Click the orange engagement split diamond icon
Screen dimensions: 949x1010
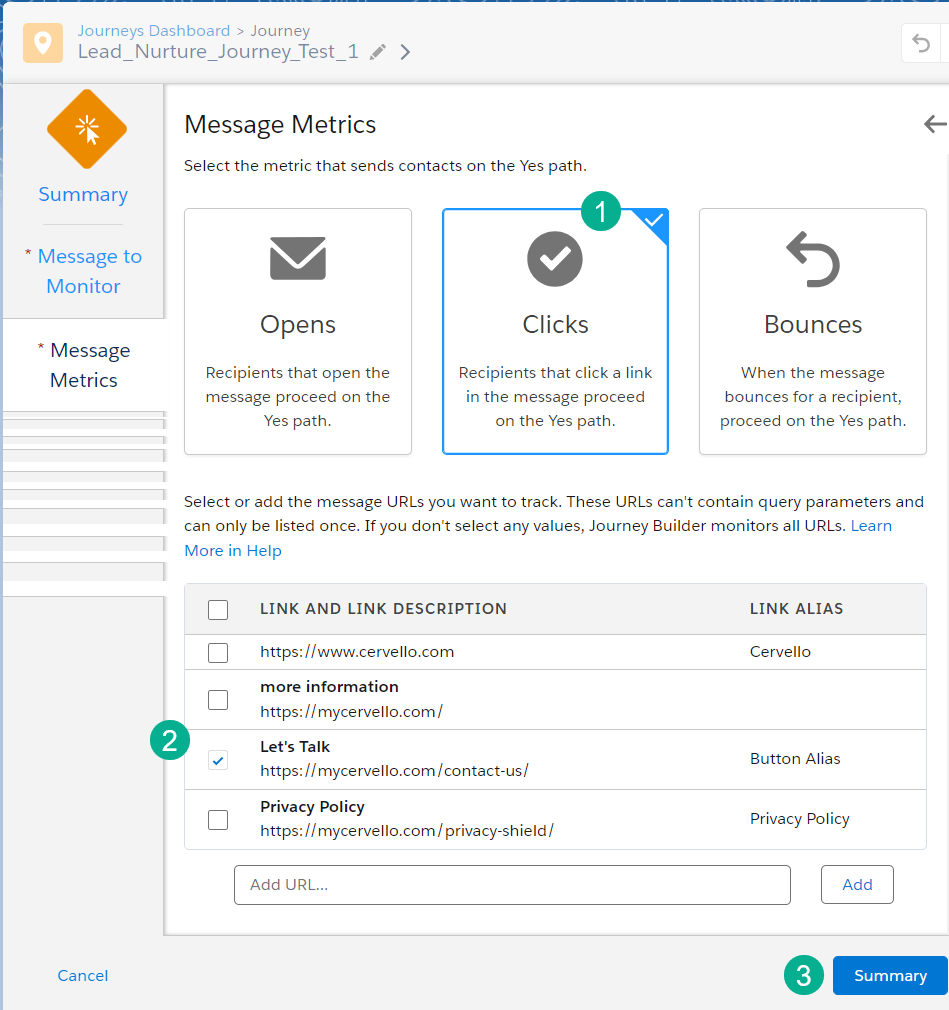click(87, 129)
